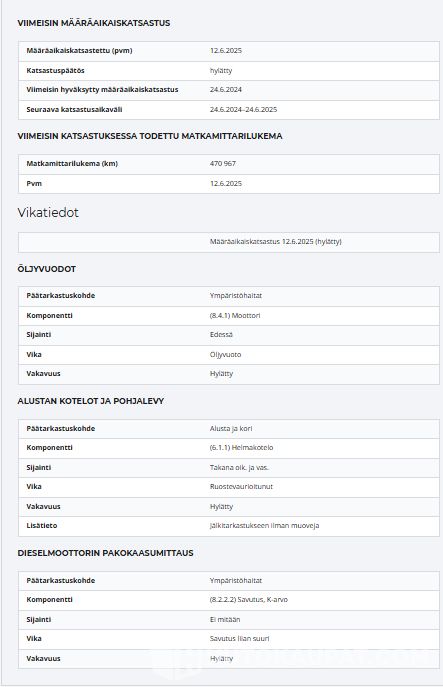Click the inspection date 12.6.2025 value
This screenshot has width=443, height=687.
(x=226, y=51)
